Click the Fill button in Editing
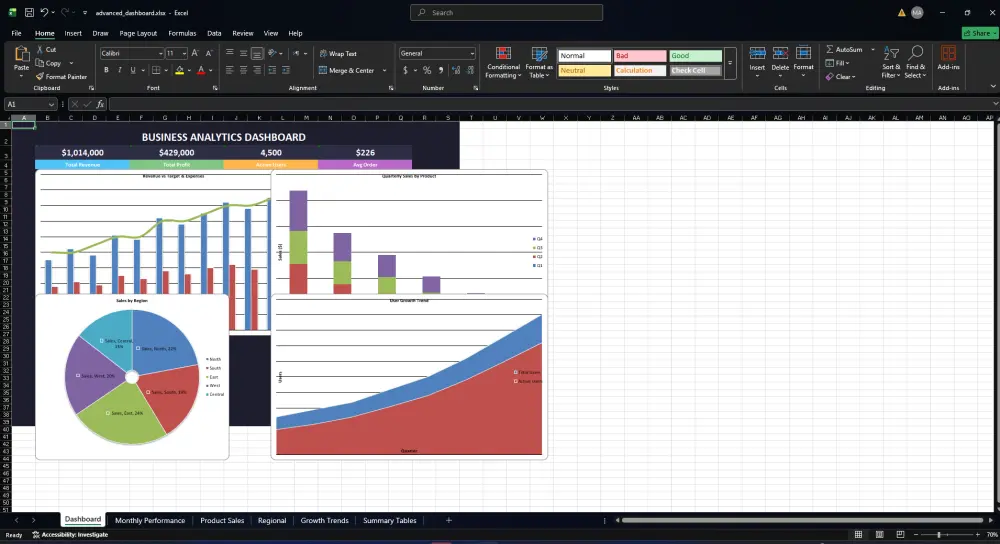 coord(837,63)
